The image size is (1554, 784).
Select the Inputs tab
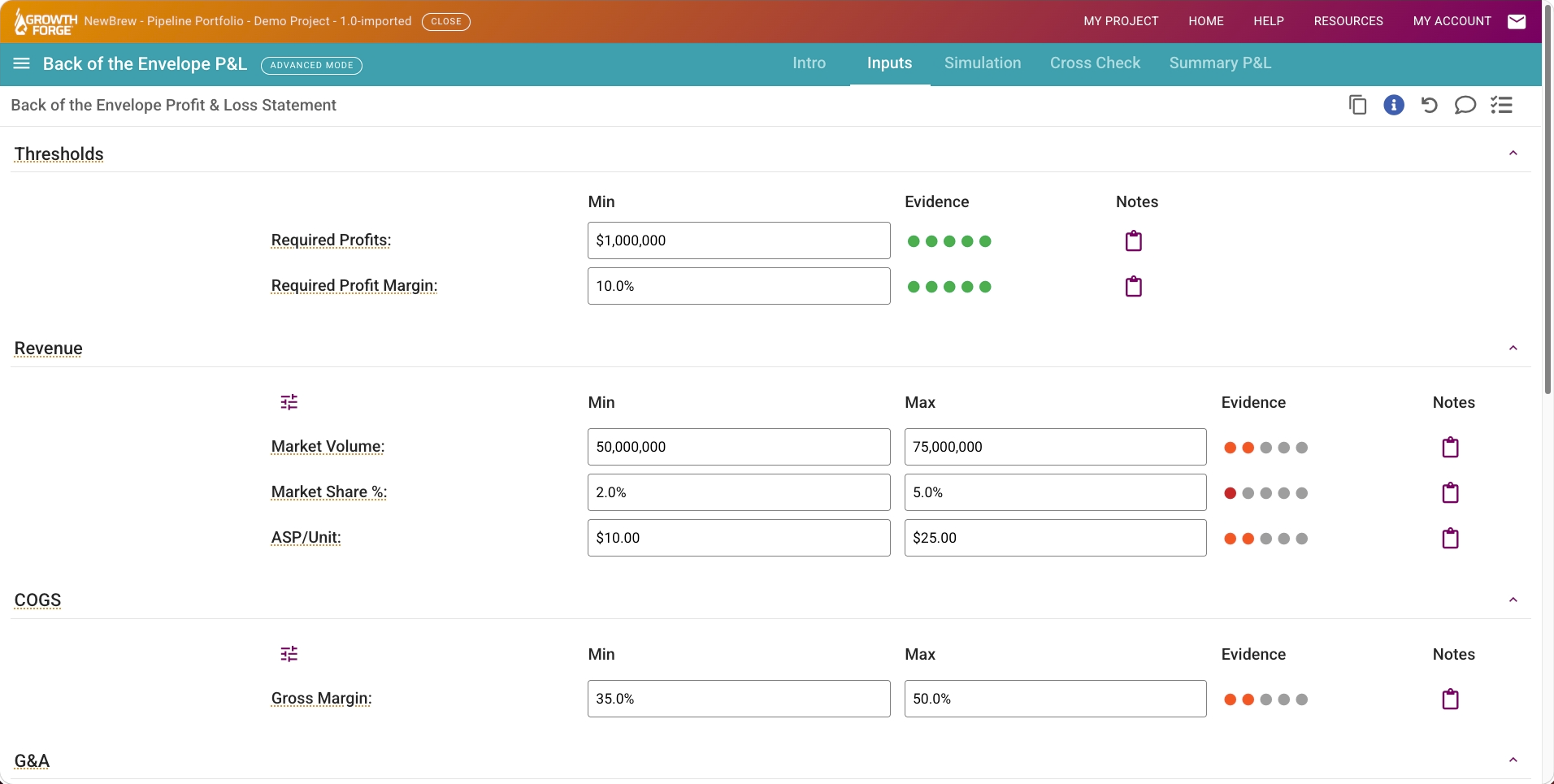[889, 63]
